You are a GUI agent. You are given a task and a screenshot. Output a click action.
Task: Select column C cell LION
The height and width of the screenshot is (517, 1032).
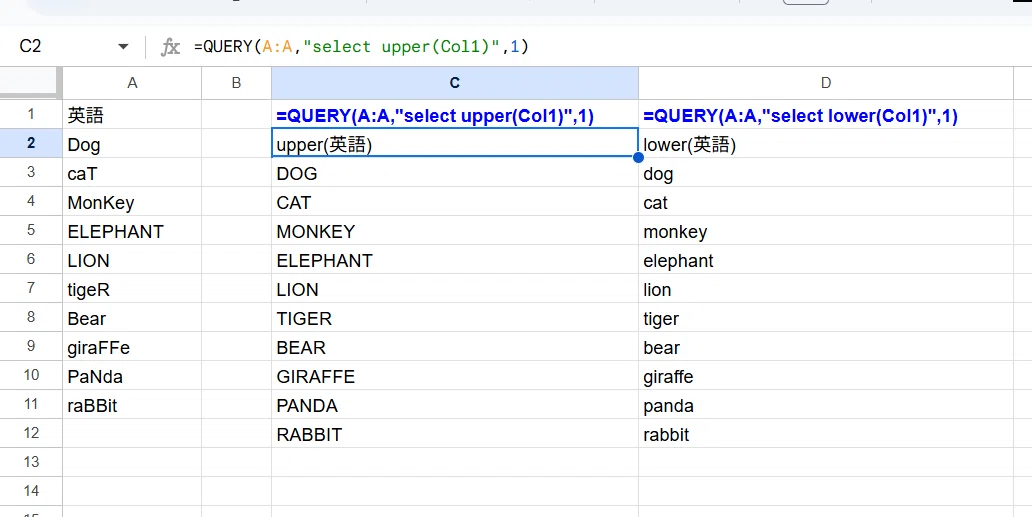[x=455, y=289]
